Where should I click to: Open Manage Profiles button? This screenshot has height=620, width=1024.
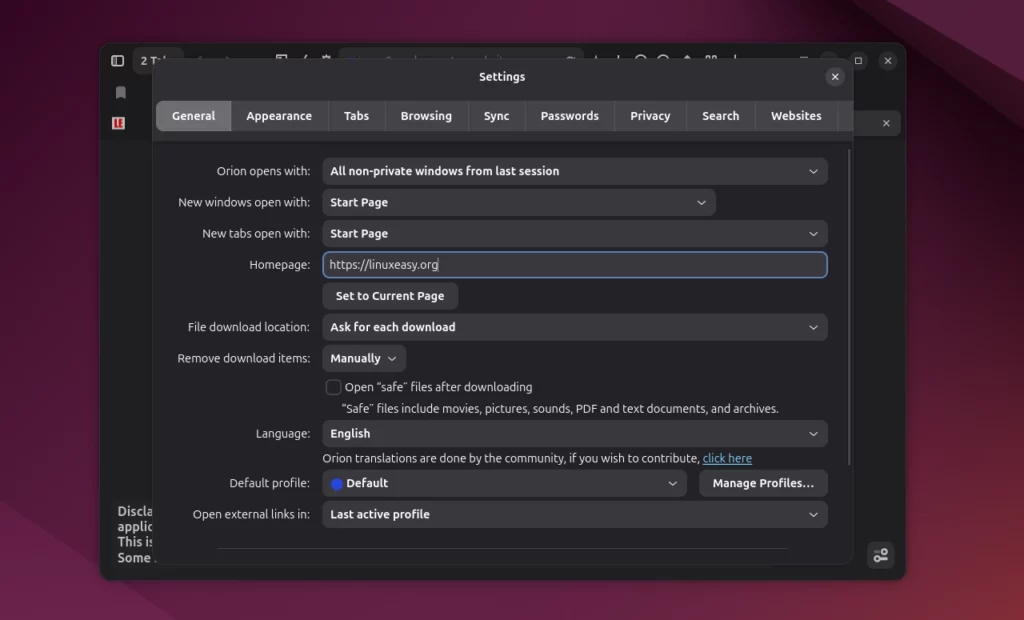[763, 483]
